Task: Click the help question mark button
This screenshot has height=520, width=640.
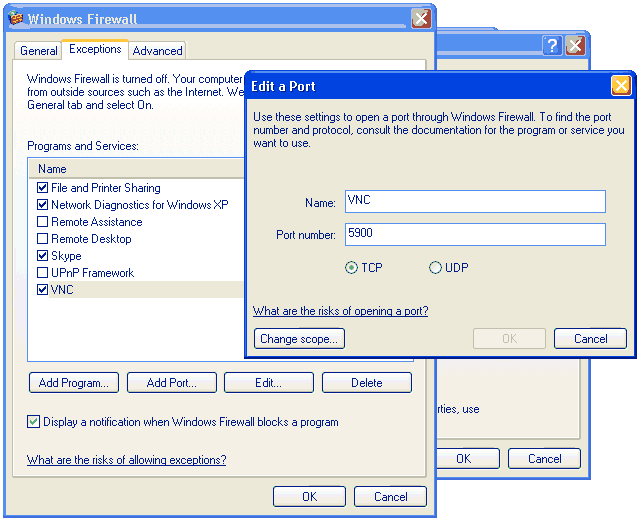Action: tap(551, 46)
